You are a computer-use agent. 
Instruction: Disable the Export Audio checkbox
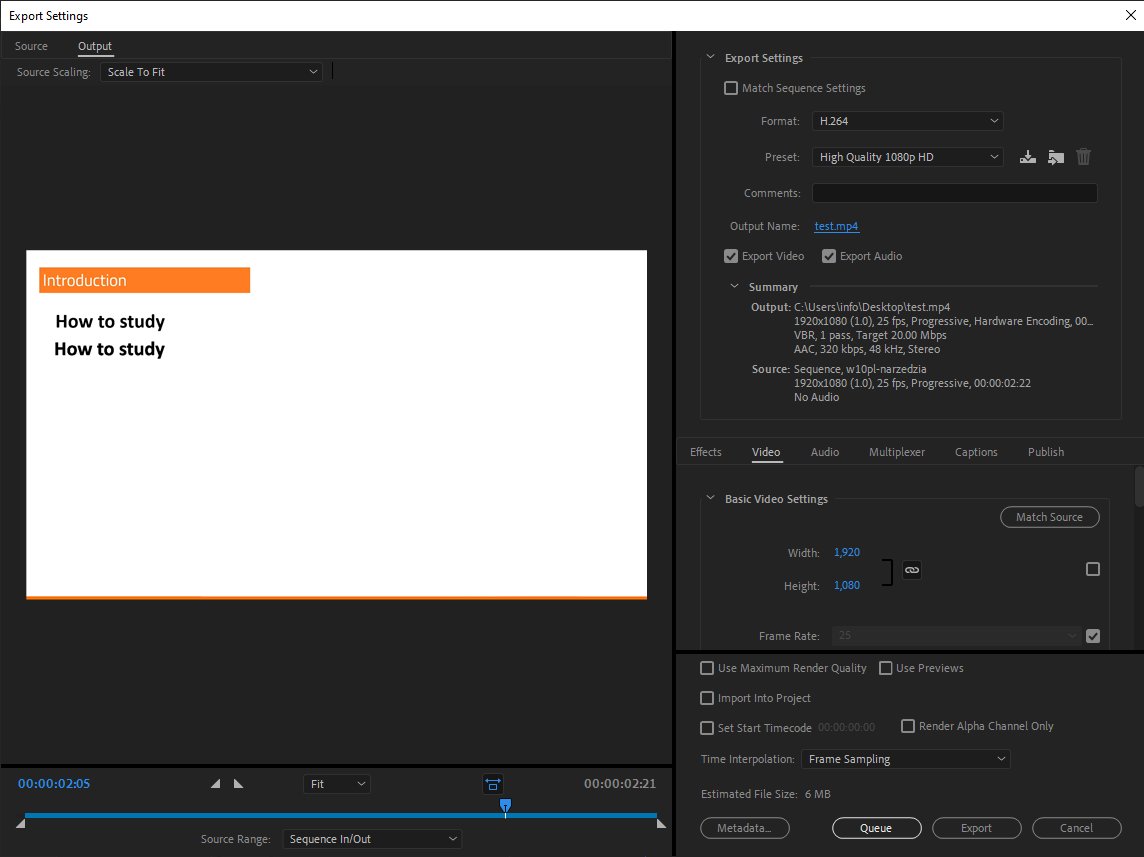pyautogui.click(x=828, y=256)
